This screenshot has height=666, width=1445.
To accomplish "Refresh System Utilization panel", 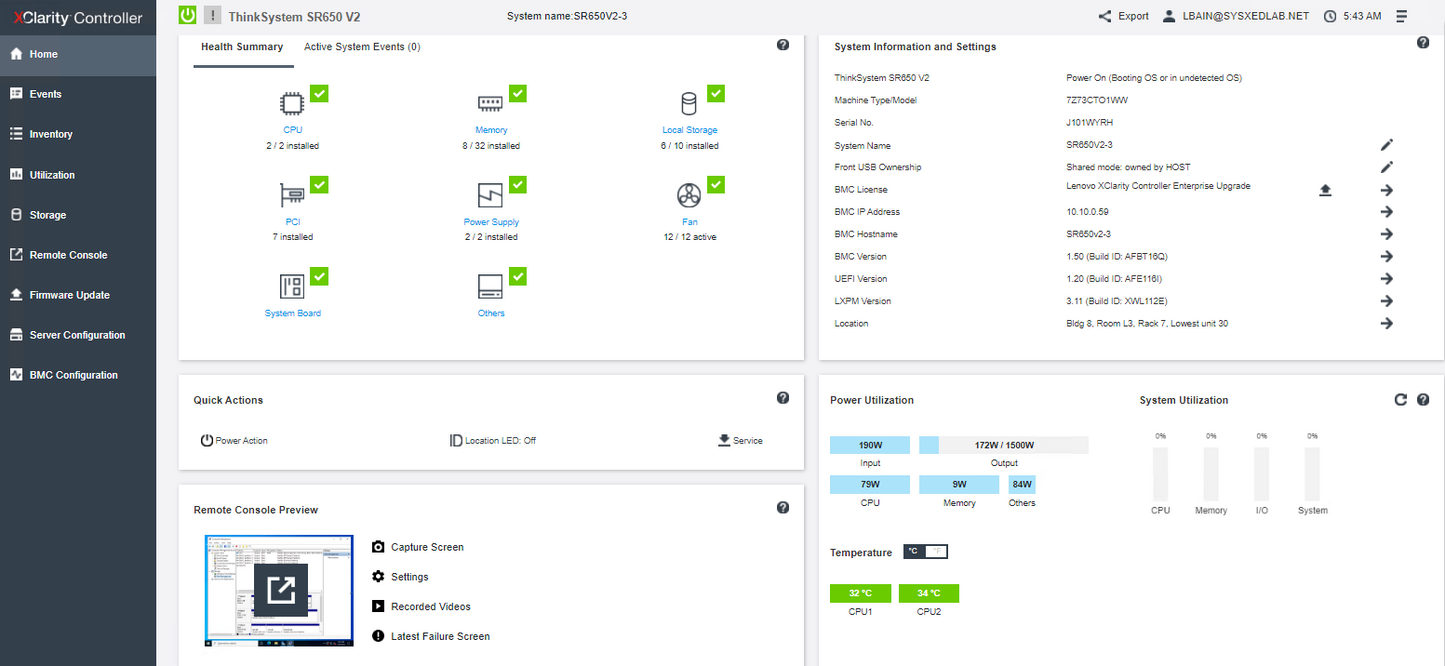I will (1401, 400).
